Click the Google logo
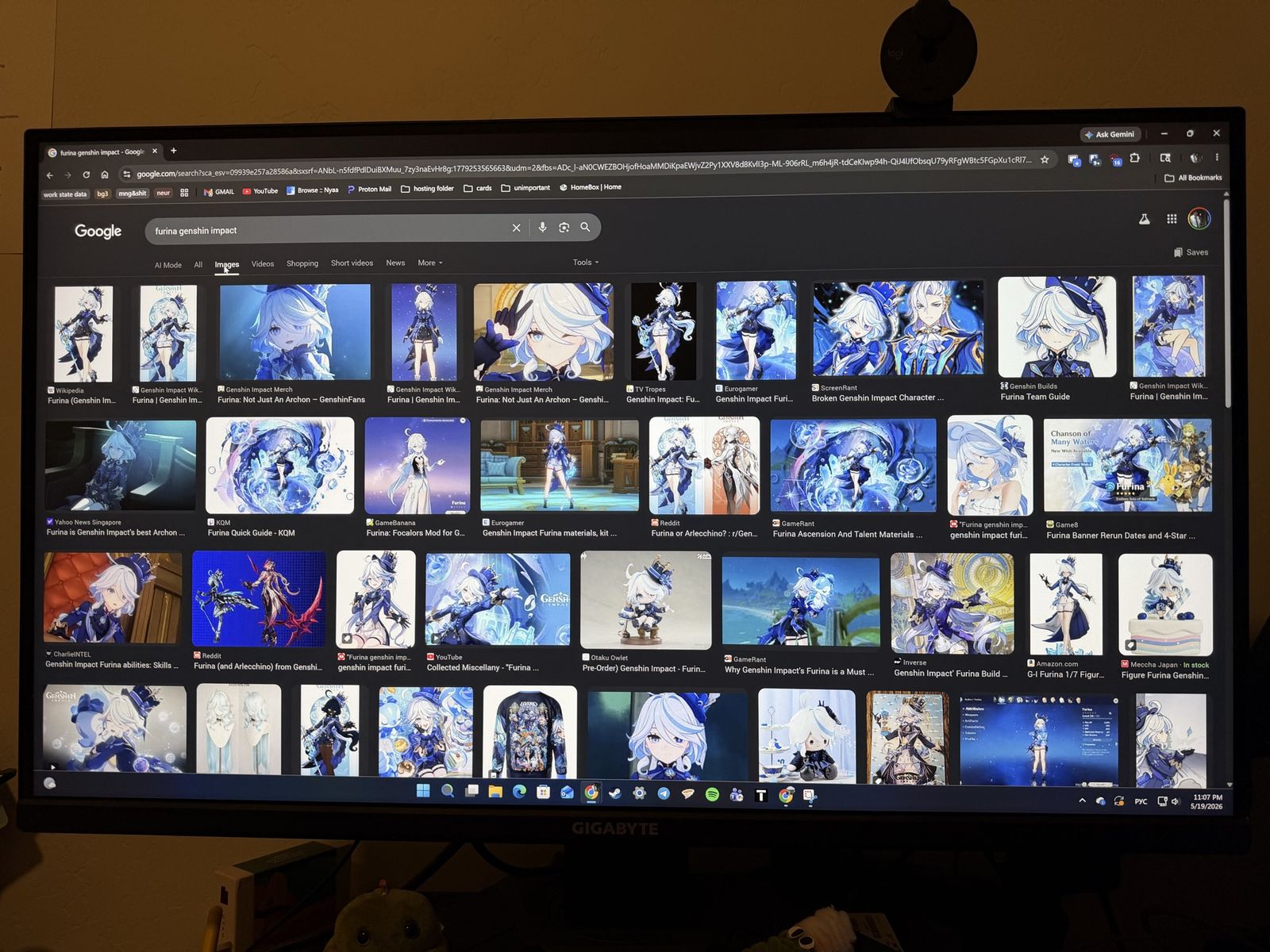The image size is (1270, 952). click(x=98, y=231)
